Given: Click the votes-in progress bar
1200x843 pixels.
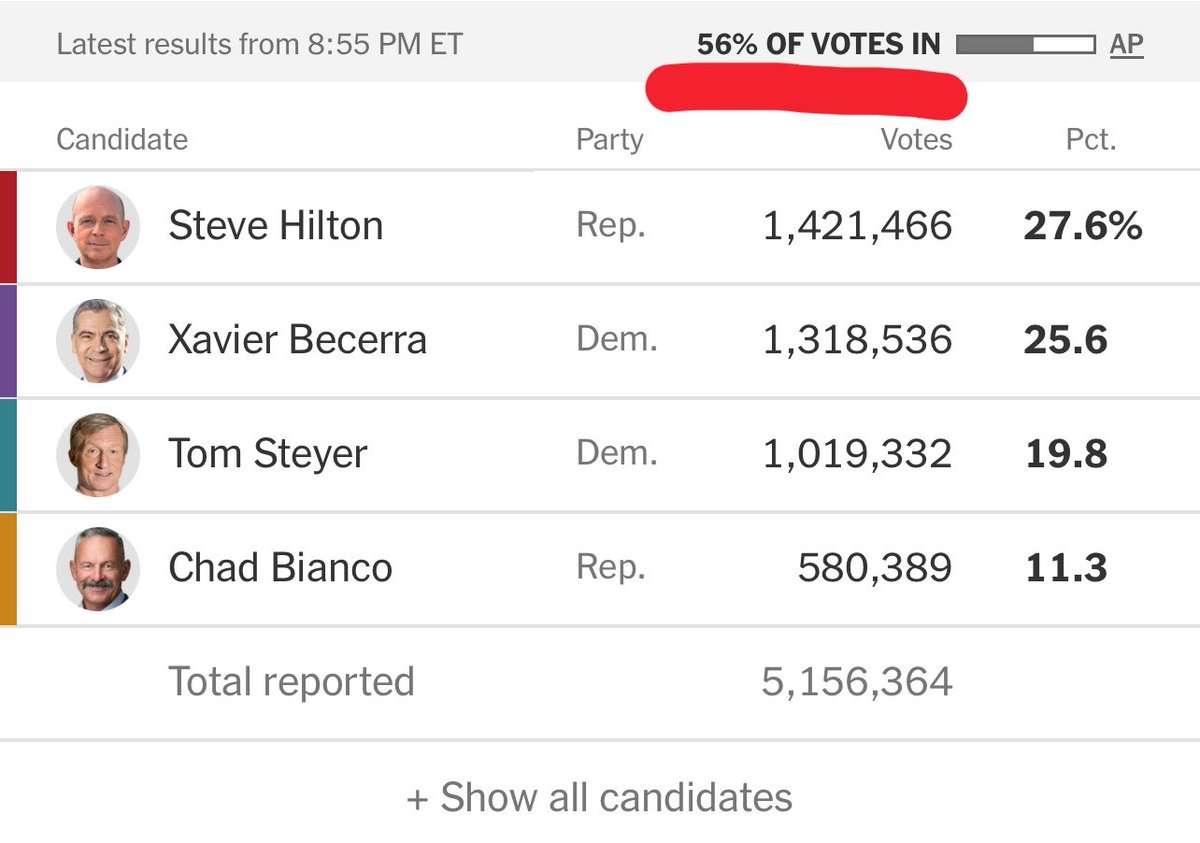Looking at the screenshot, I should pyautogui.click(x=1025, y=44).
